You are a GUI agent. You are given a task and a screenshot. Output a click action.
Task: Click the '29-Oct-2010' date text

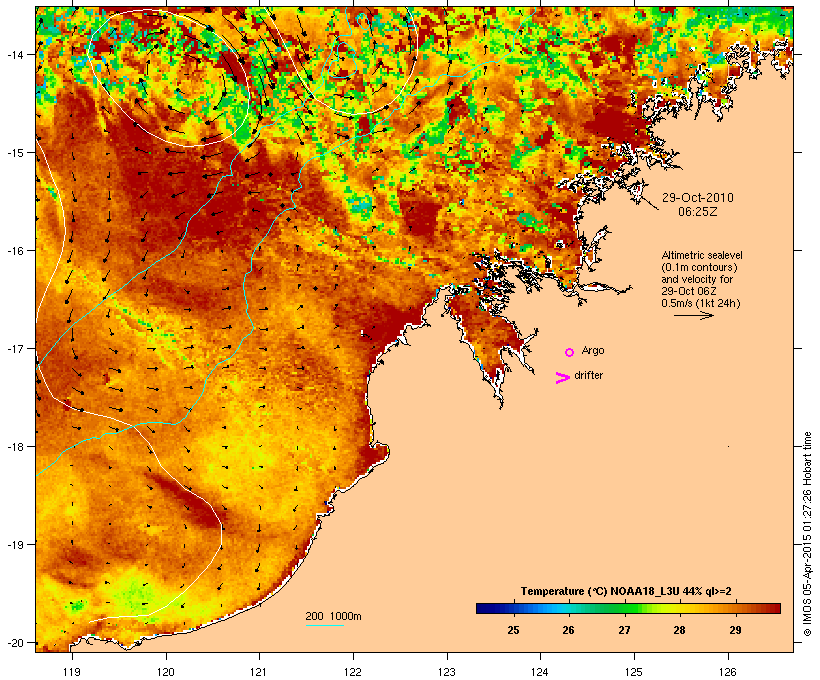coord(698,198)
